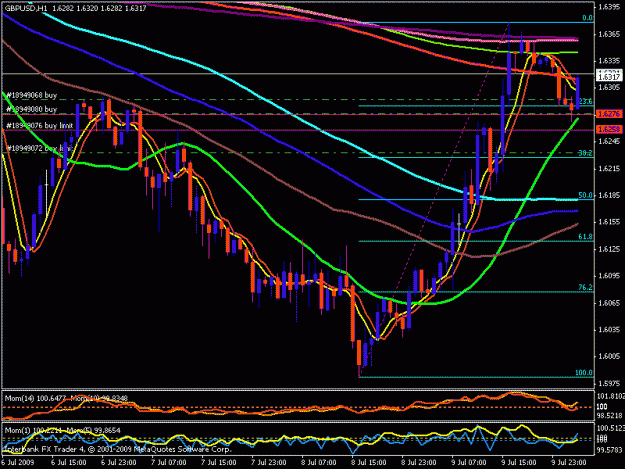Click the 1.6395 price scale value
Screen dimensions: 625x469
click(609, 8)
